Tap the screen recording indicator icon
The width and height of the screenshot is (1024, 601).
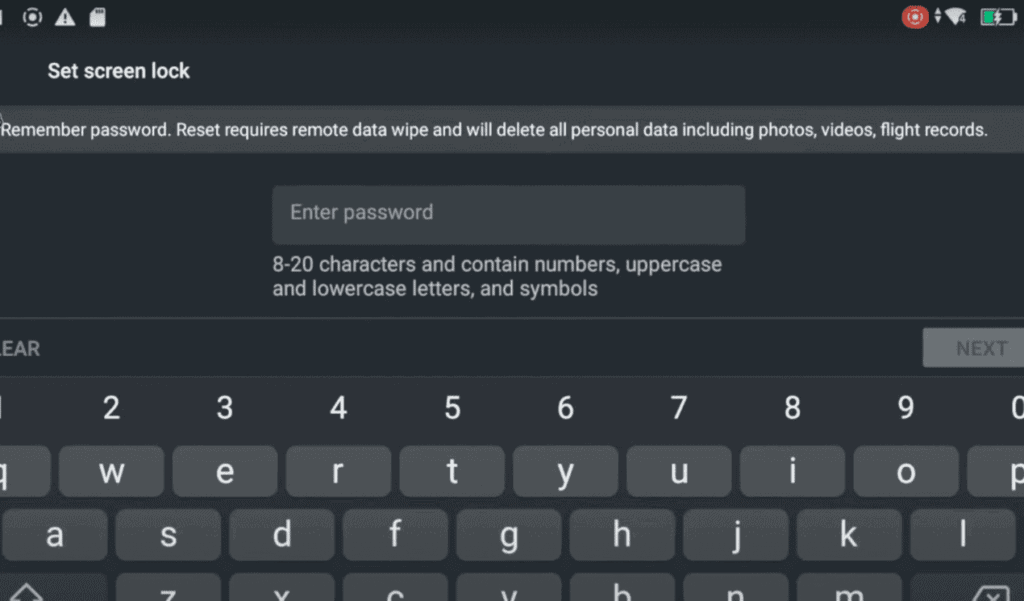coord(33,17)
